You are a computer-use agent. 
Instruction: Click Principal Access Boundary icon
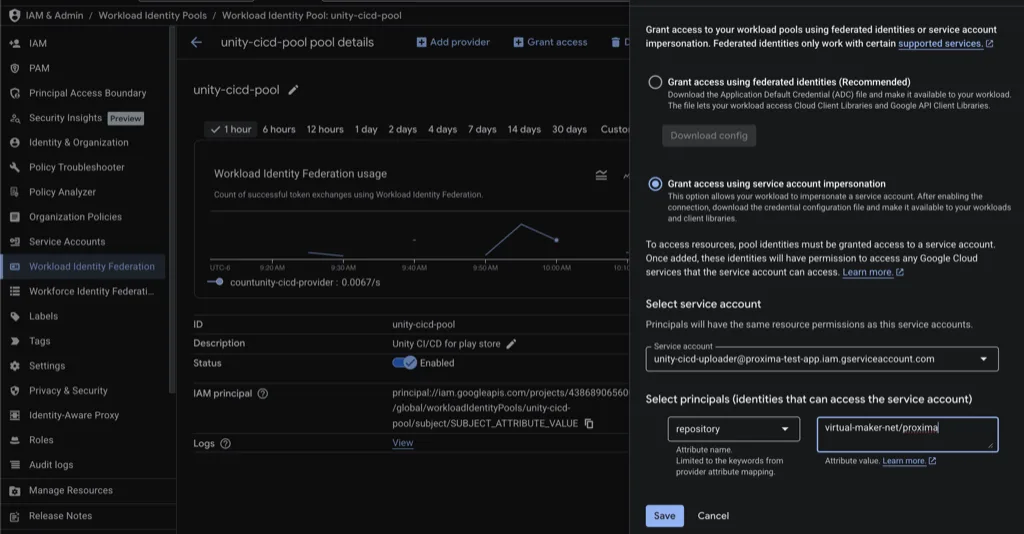tap(14, 93)
